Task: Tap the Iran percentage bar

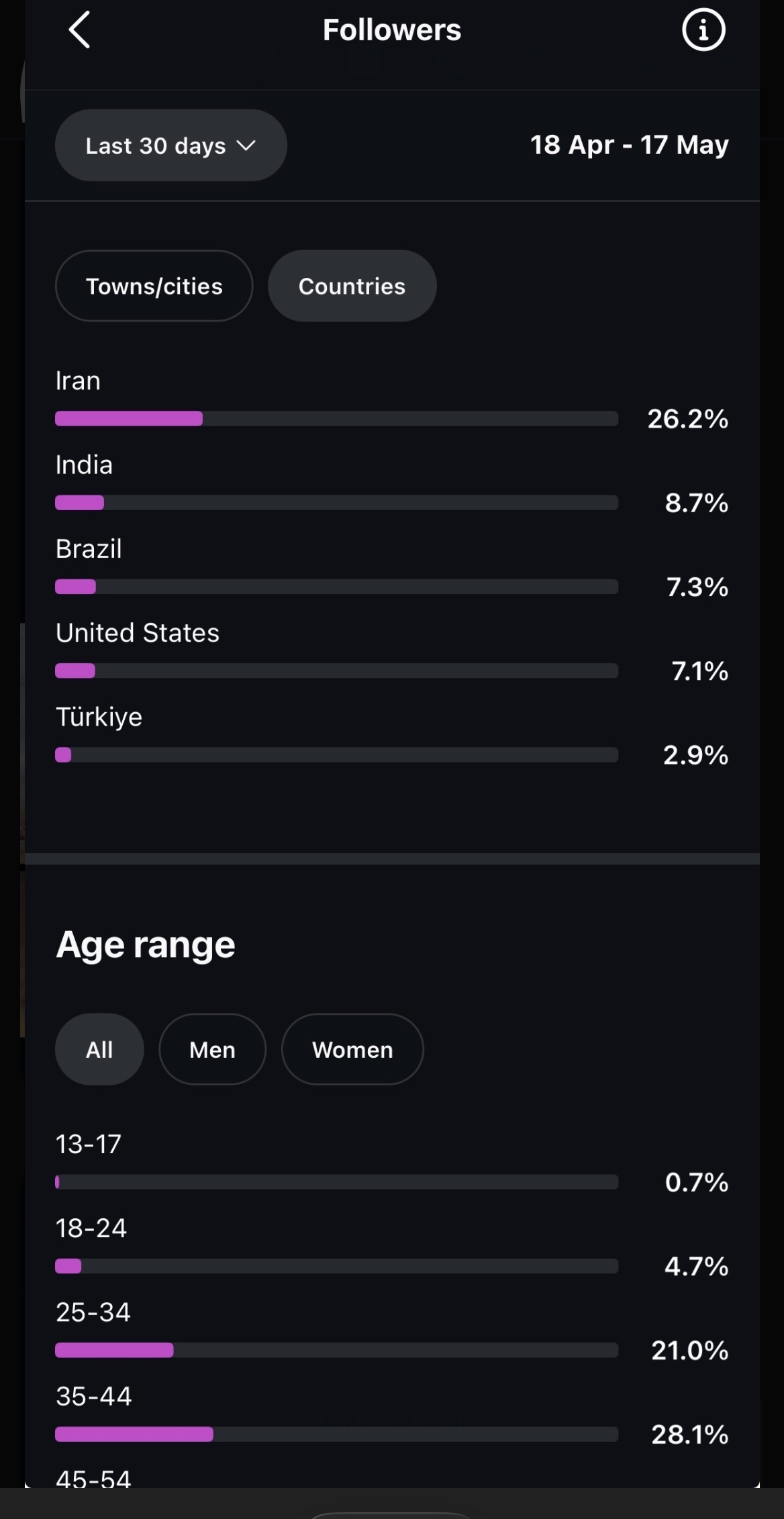Action: point(336,419)
